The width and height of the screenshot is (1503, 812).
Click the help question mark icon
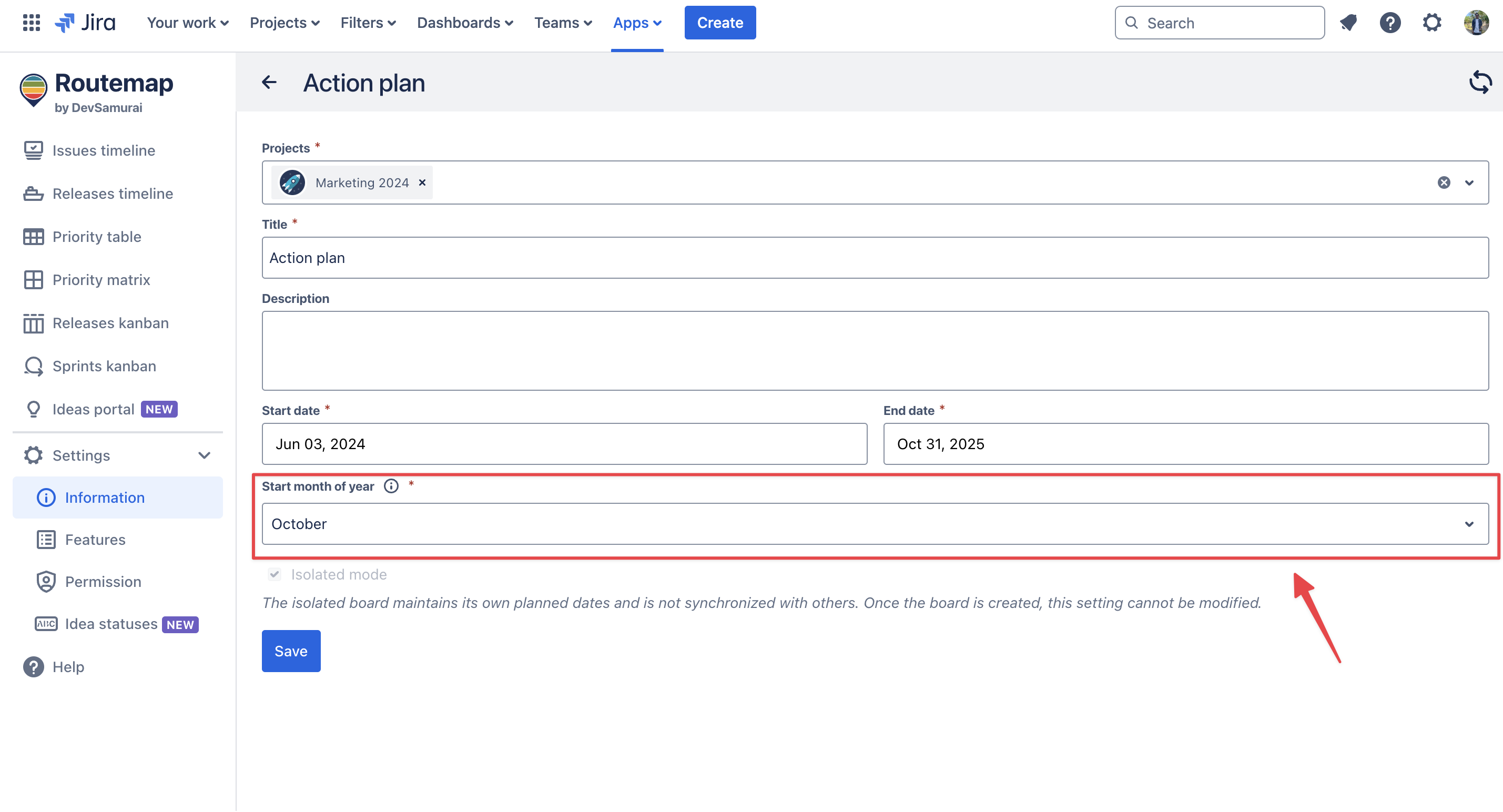[1390, 23]
